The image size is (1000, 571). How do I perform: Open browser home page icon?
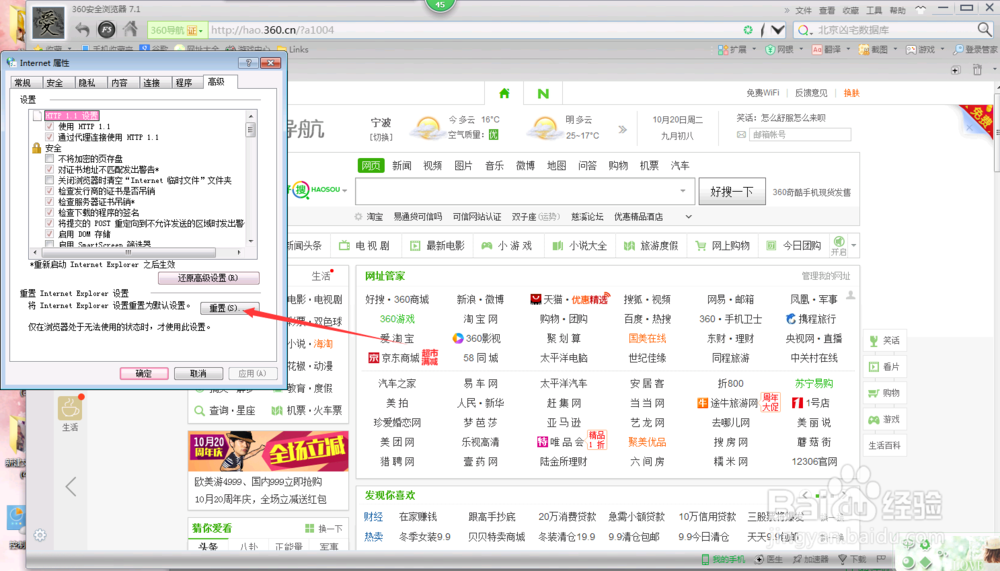pyautogui.click(x=131, y=29)
